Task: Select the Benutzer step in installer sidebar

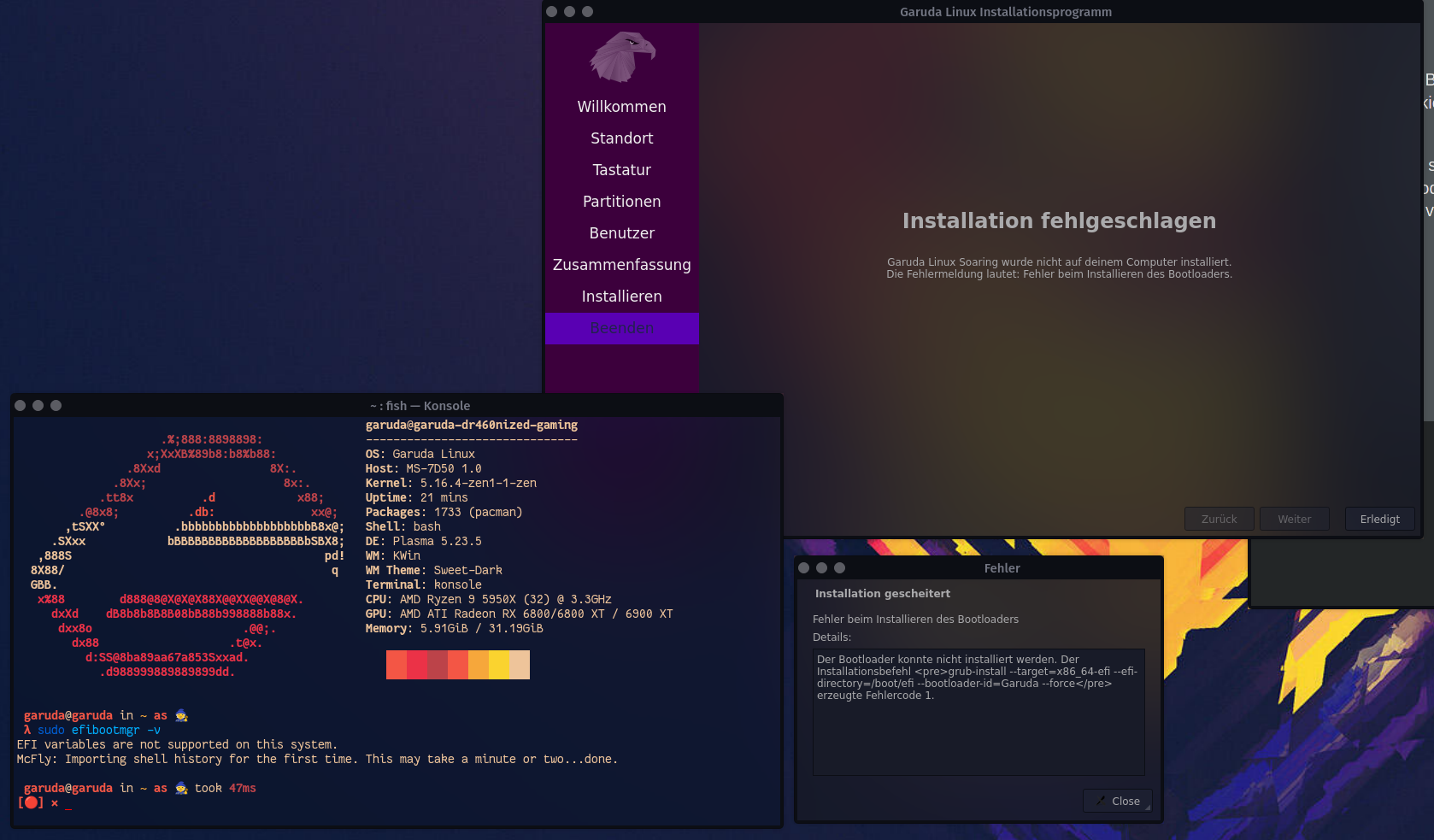Action: 621,233
